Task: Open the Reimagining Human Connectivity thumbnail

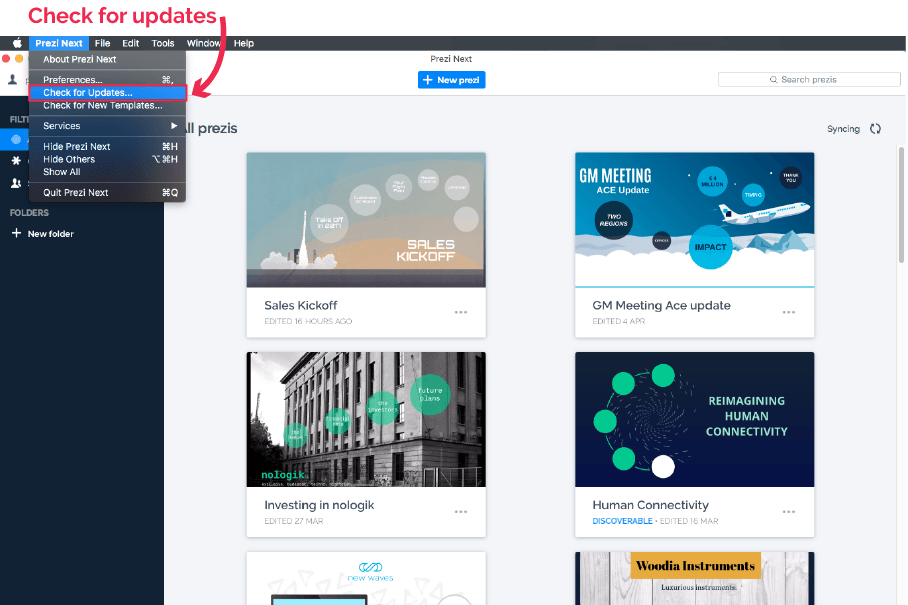Action: click(694, 418)
